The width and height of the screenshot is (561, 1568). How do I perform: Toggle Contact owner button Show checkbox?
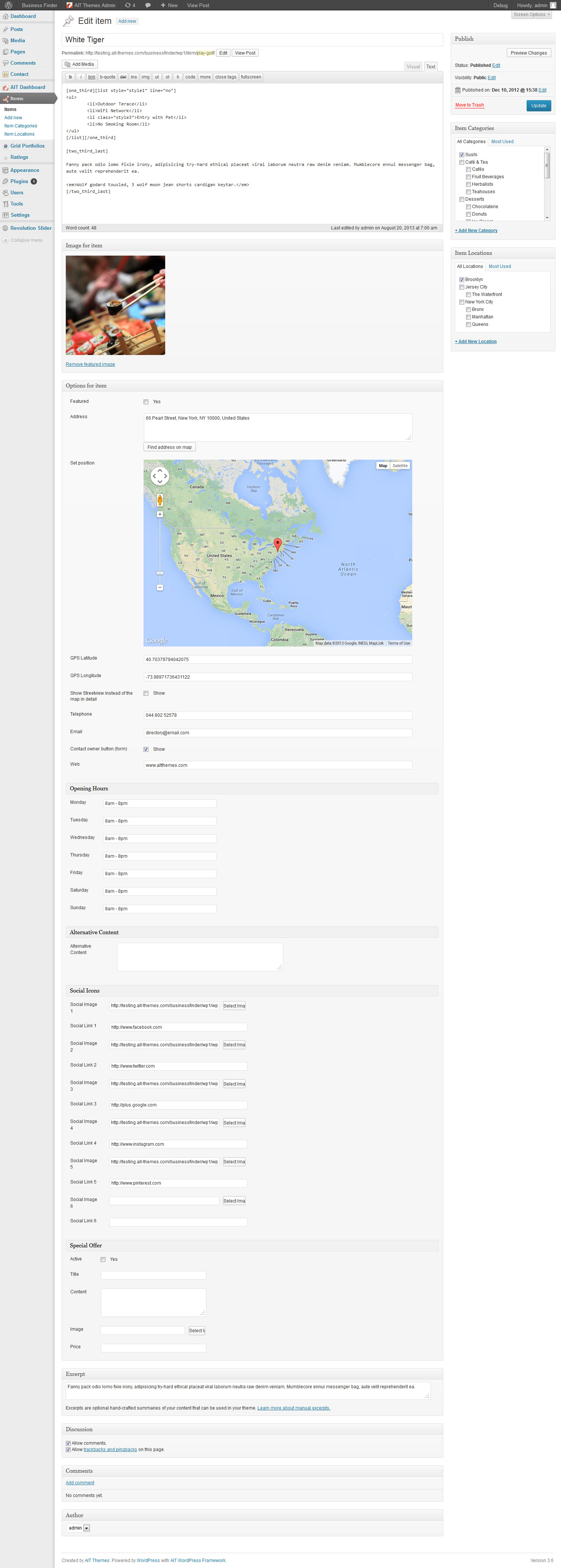[146, 749]
